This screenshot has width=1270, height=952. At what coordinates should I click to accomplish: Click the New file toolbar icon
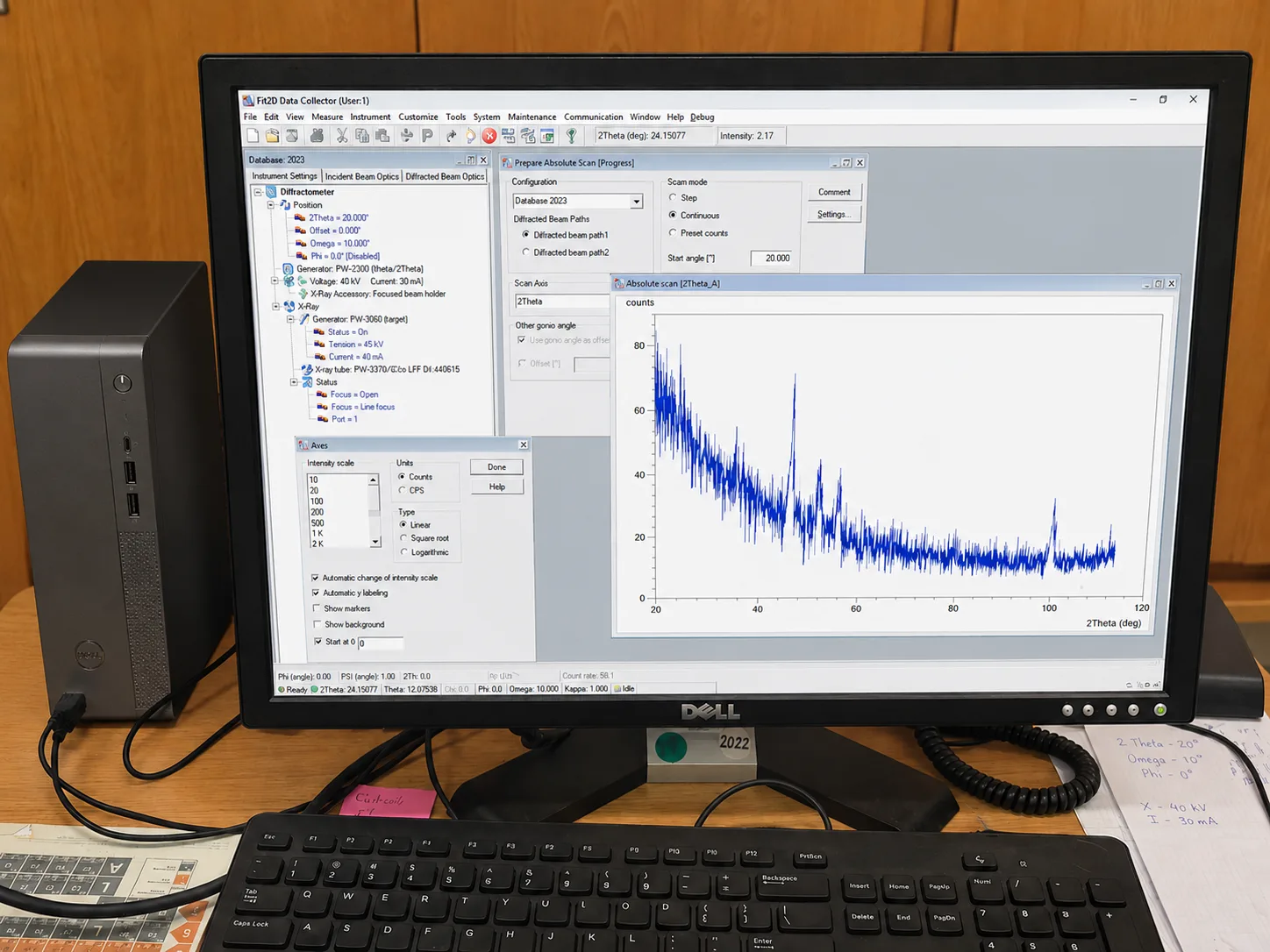253,136
